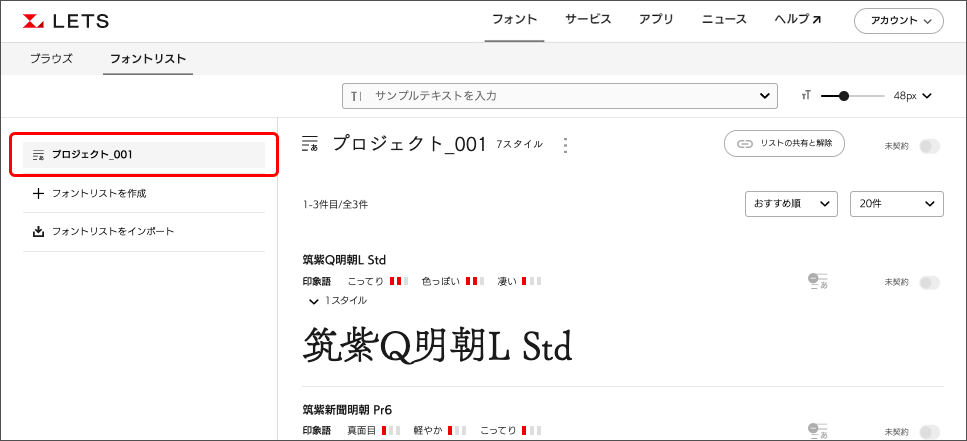
Task: Click list icon beside sidebar プロジェクト_001
Action: [x=38, y=155]
